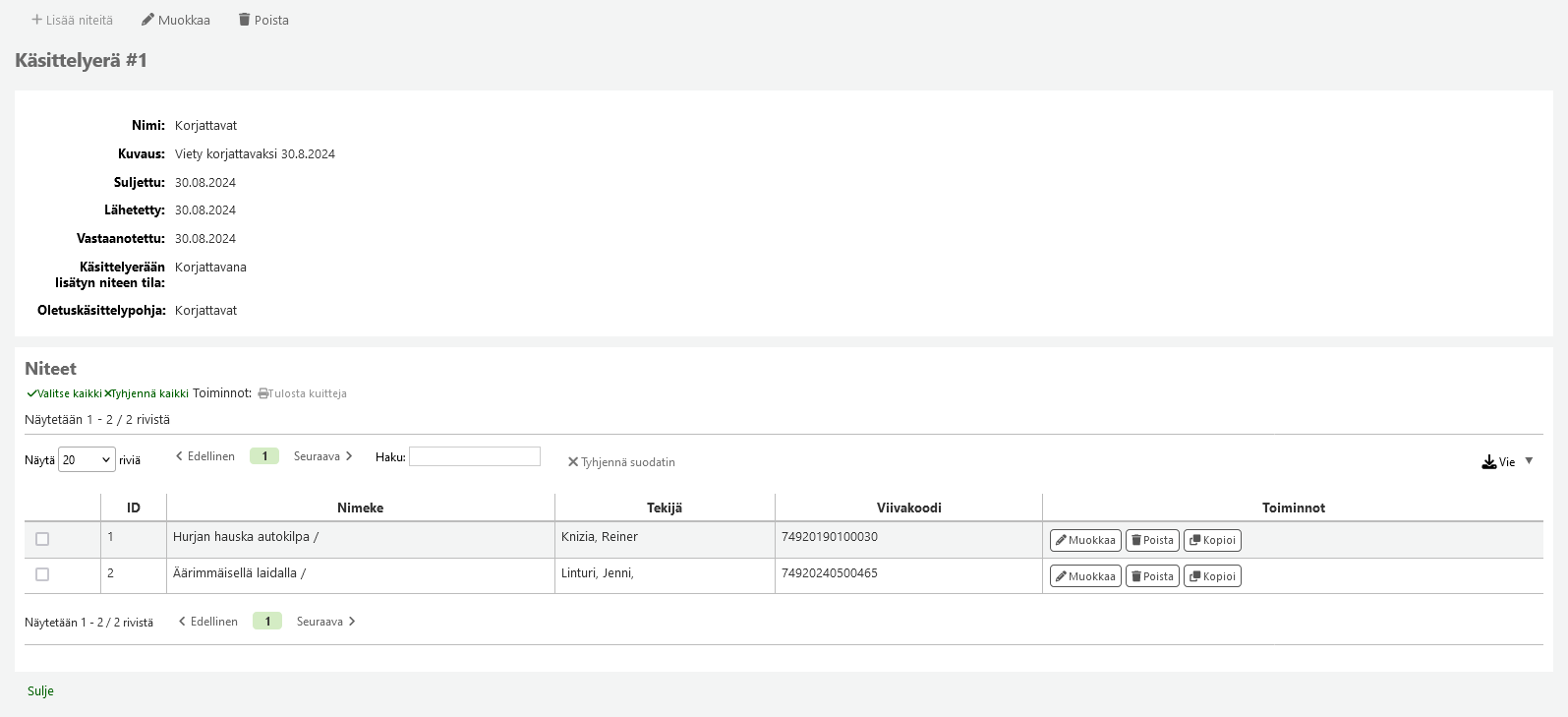This screenshot has height=717, width=1568.
Task: Click the Nimi value Korjattavat
Action: (x=205, y=126)
